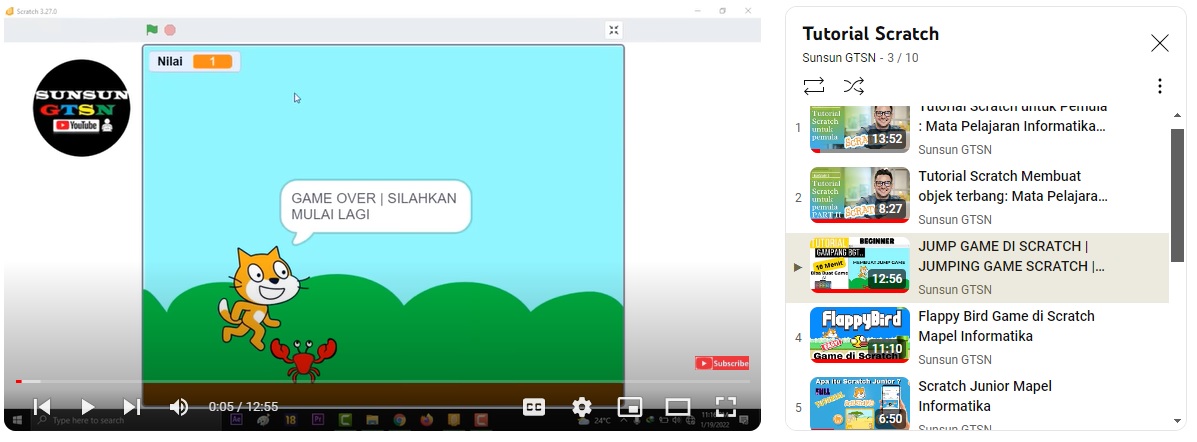Select 'Scratch Junior Mapel Informatika' title
Screen dimensions: 1197x442
[986, 396]
